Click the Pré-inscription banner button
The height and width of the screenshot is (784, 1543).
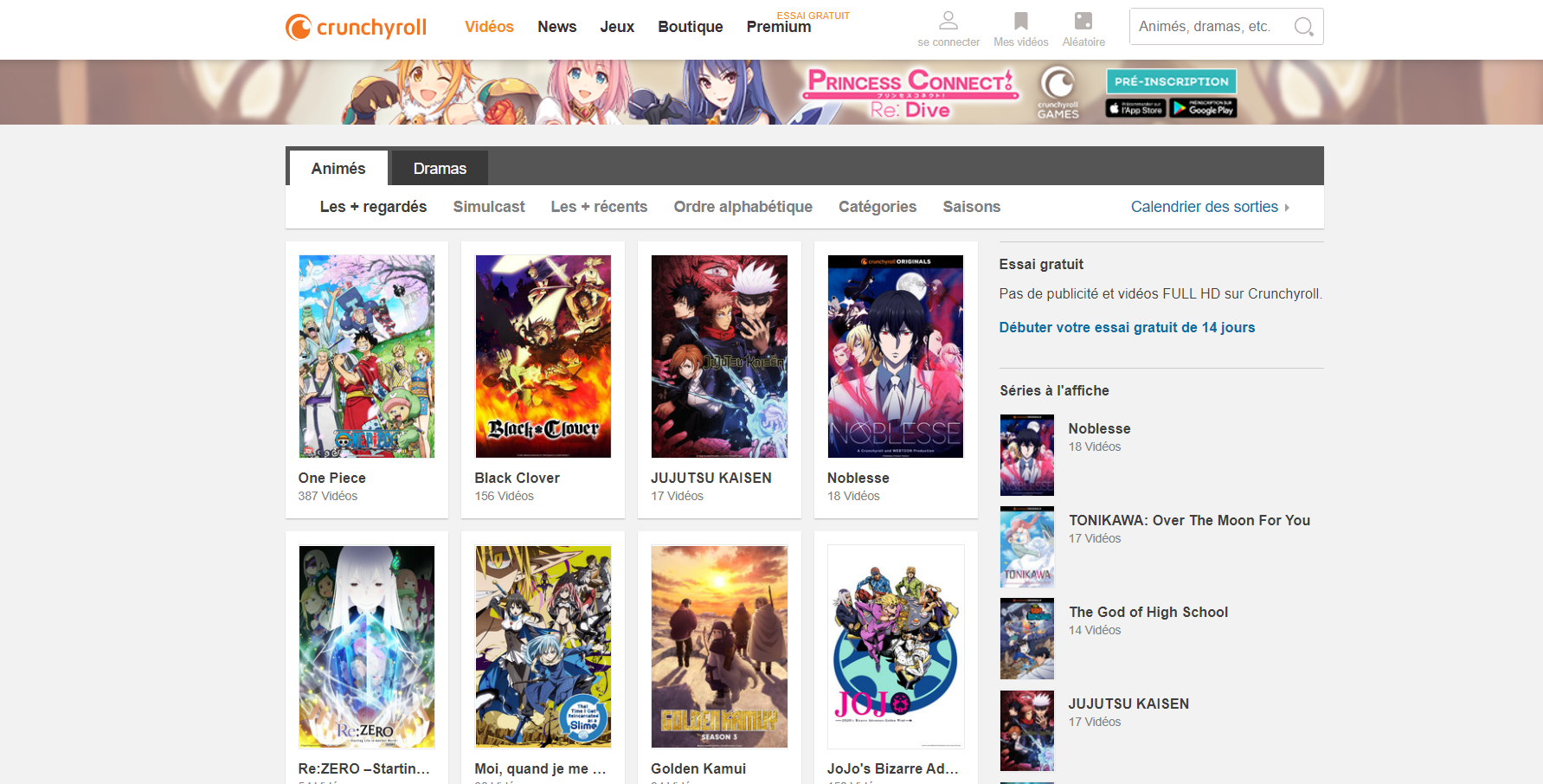(x=1171, y=81)
